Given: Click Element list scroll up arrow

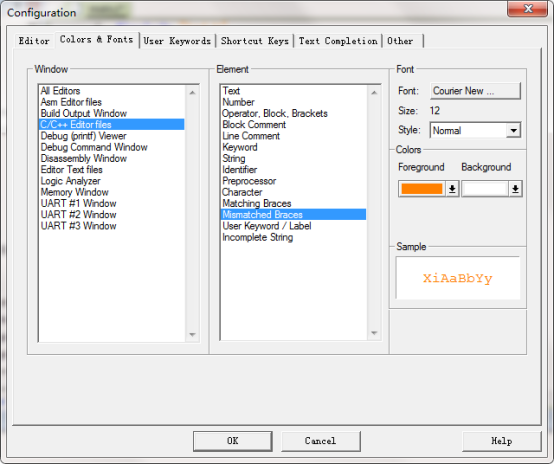Looking at the screenshot, I should [x=374, y=93].
